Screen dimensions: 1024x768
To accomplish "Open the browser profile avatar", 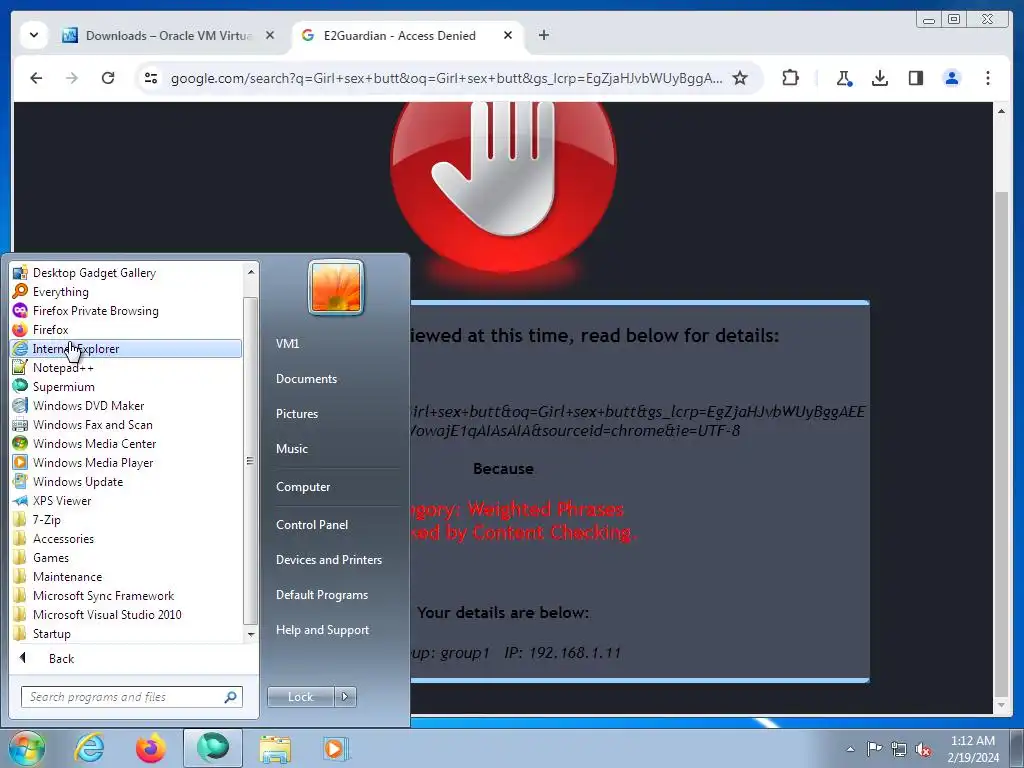I will pos(952,78).
